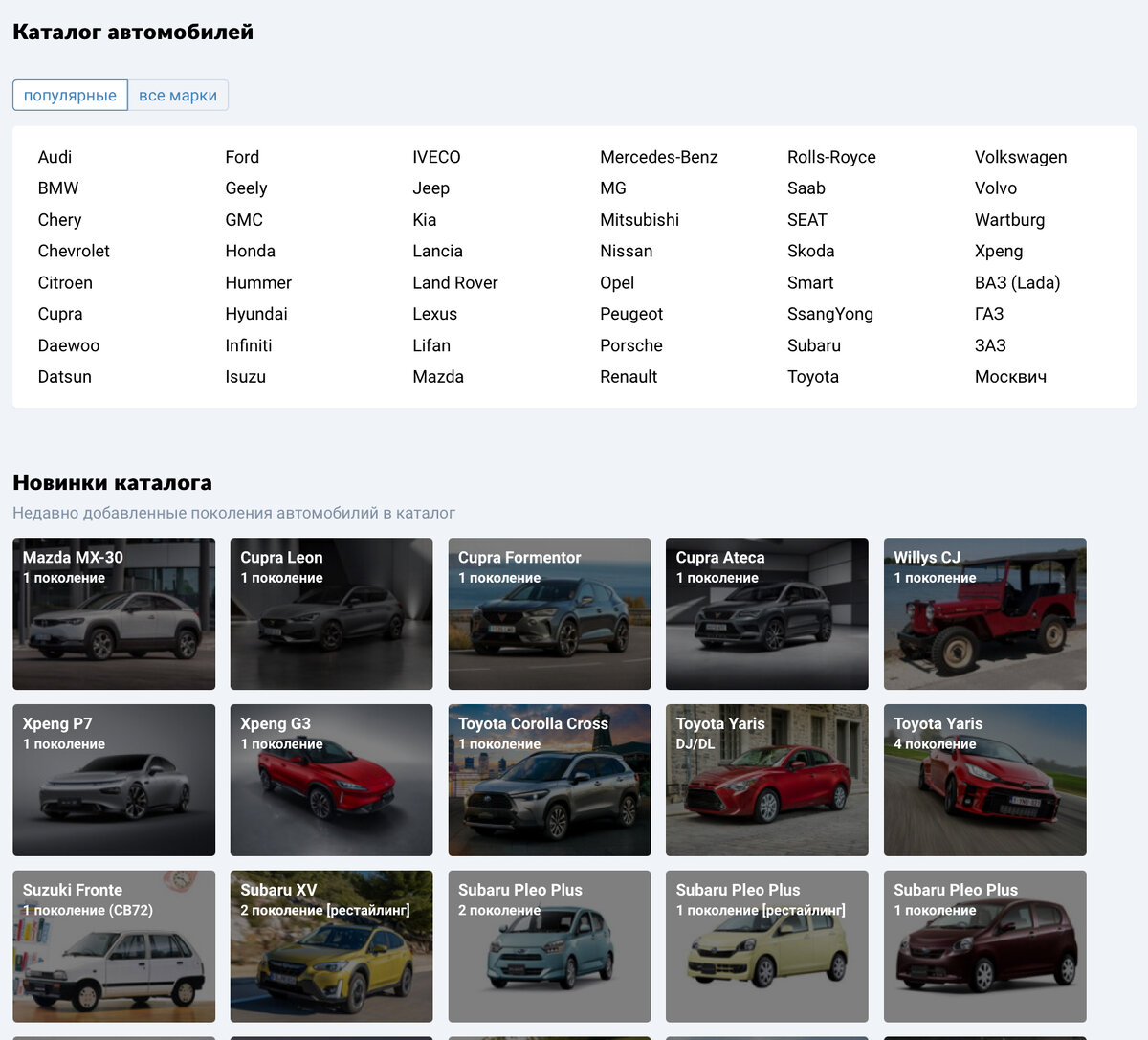Open the Renault brand link

pos(629,377)
